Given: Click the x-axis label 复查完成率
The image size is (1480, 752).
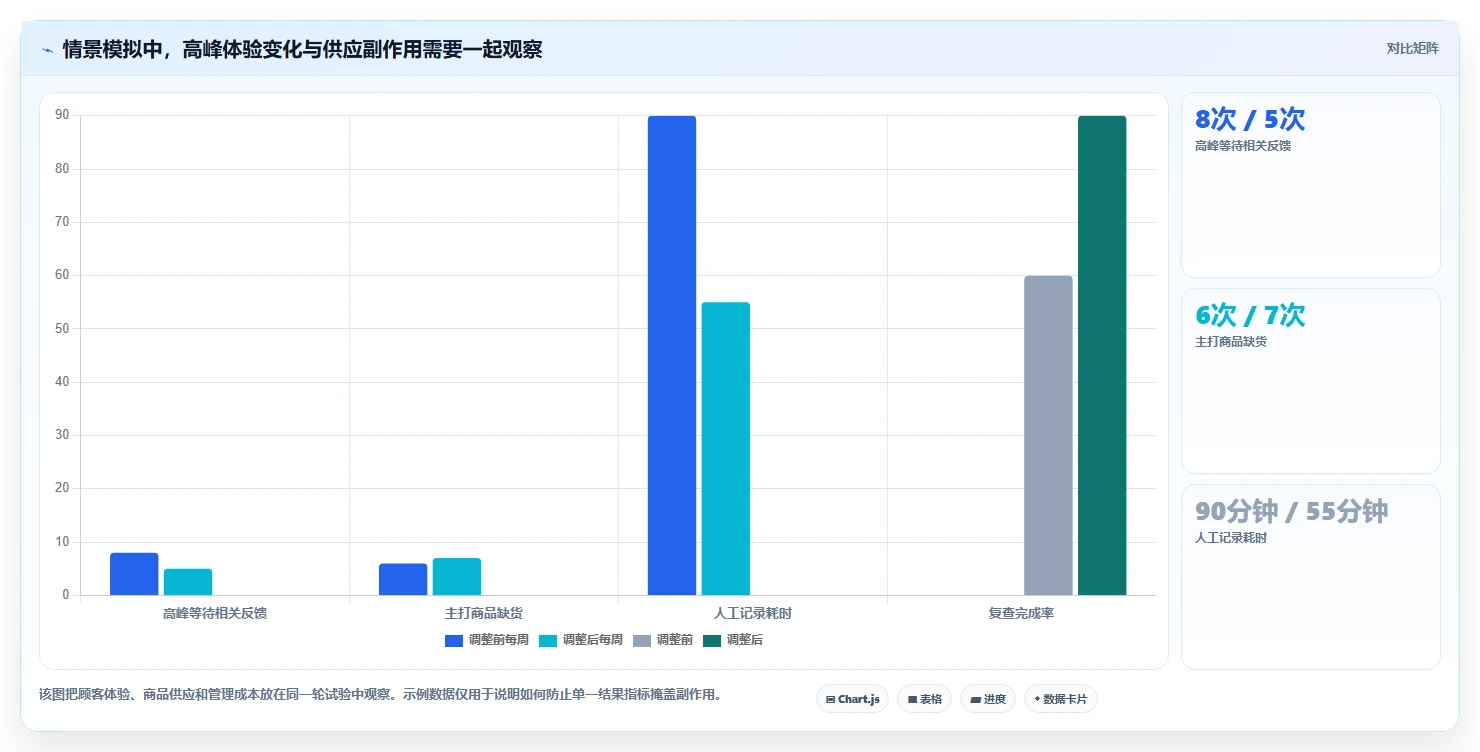Looking at the screenshot, I should coord(1021,613).
